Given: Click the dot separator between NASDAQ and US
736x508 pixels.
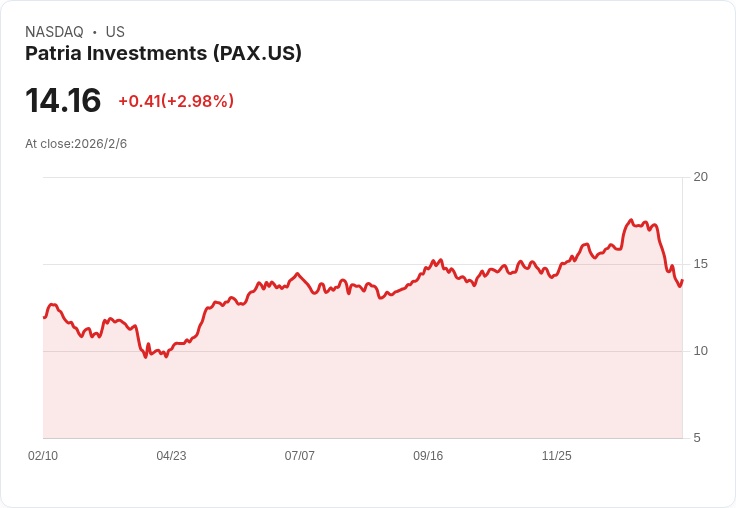Looking at the screenshot, I should 94,32.
